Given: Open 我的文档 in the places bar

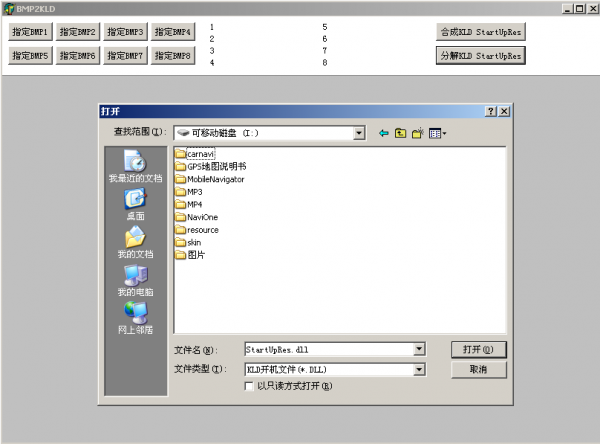Looking at the screenshot, I should tap(135, 243).
